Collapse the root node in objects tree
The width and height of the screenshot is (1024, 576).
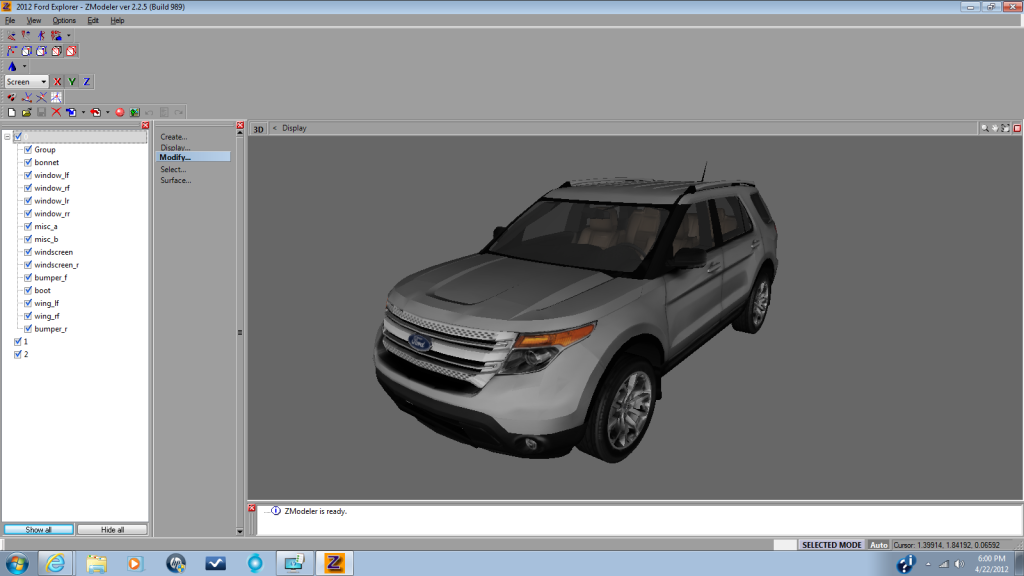[7, 137]
